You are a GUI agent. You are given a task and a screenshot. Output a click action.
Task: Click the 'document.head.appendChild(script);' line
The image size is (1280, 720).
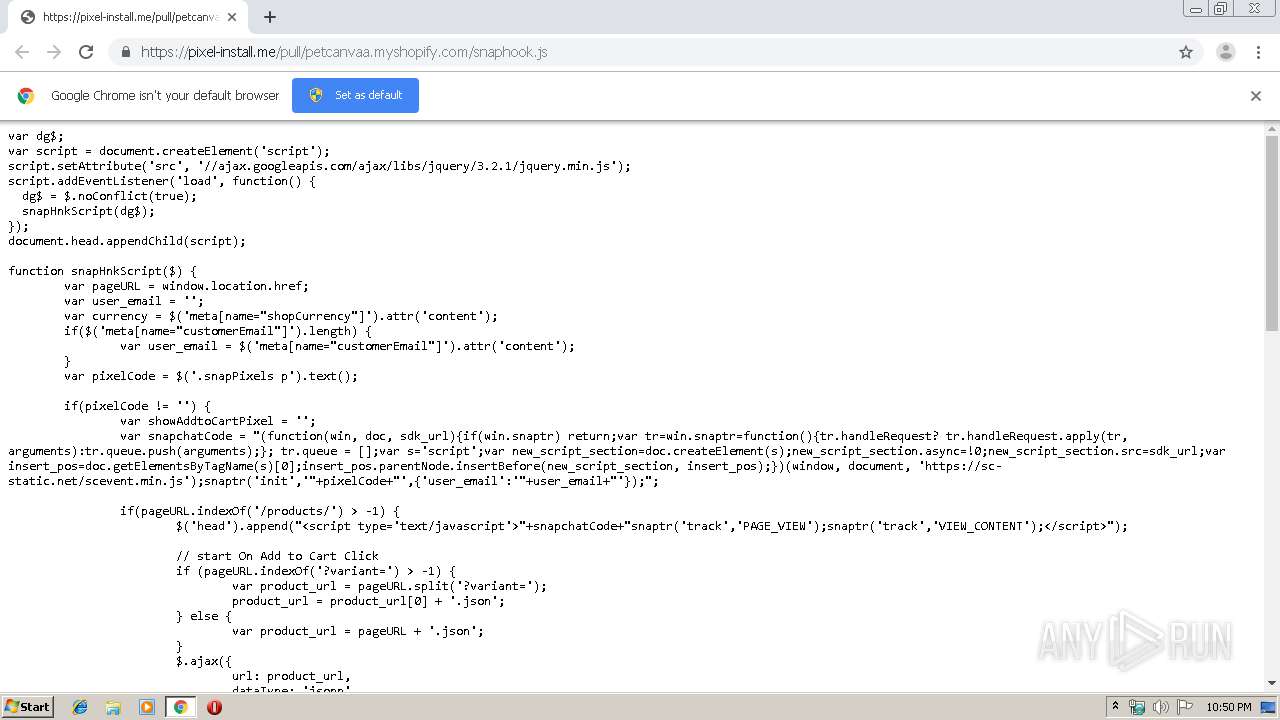click(127, 241)
